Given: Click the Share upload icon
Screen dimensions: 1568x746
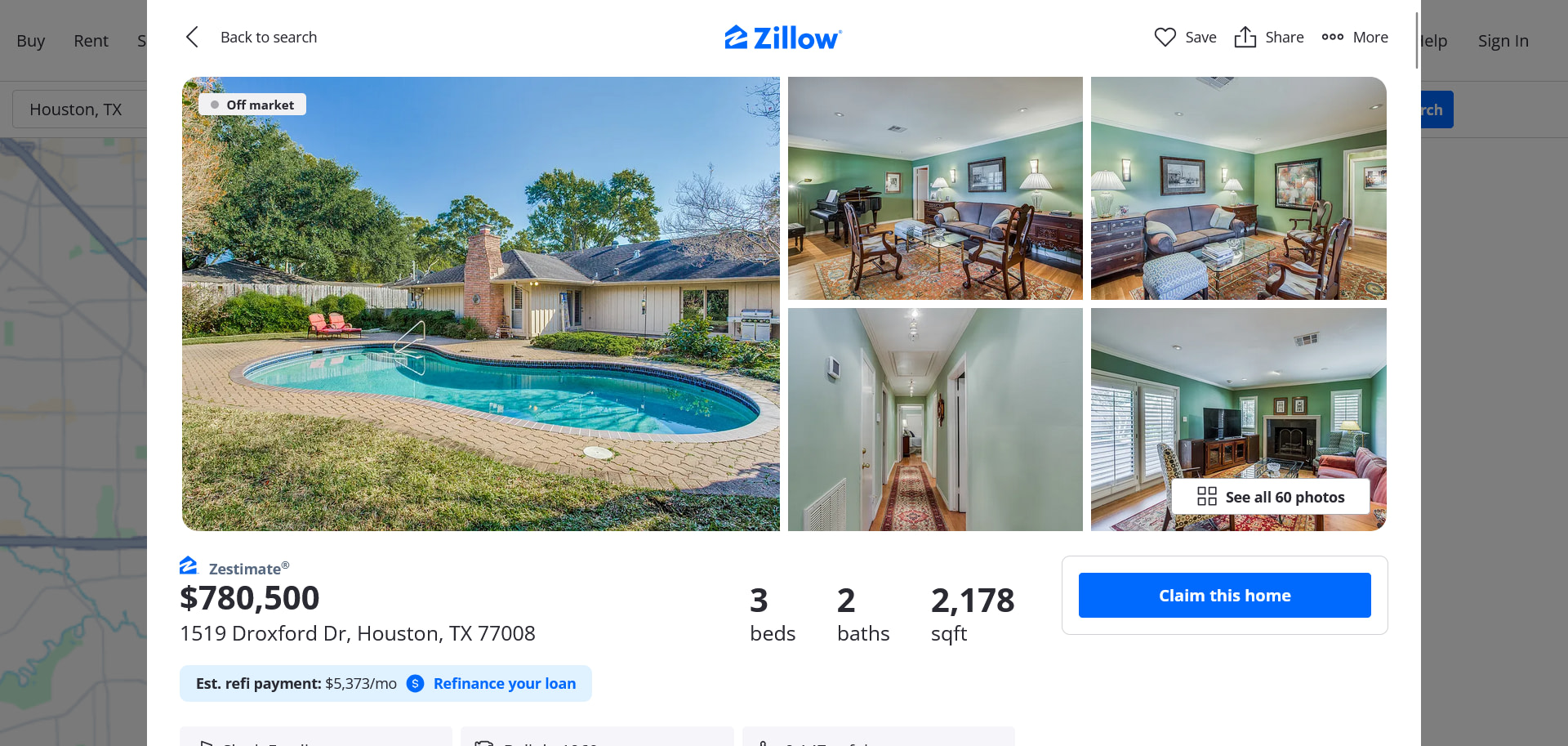Looking at the screenshot, I should coord(1245,37).
